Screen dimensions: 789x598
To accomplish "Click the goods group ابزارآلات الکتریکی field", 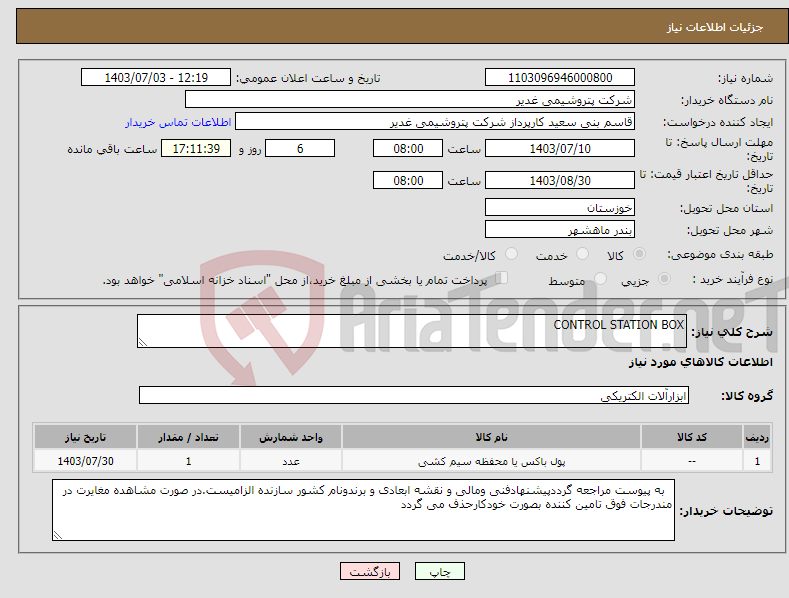I will 414,395.
